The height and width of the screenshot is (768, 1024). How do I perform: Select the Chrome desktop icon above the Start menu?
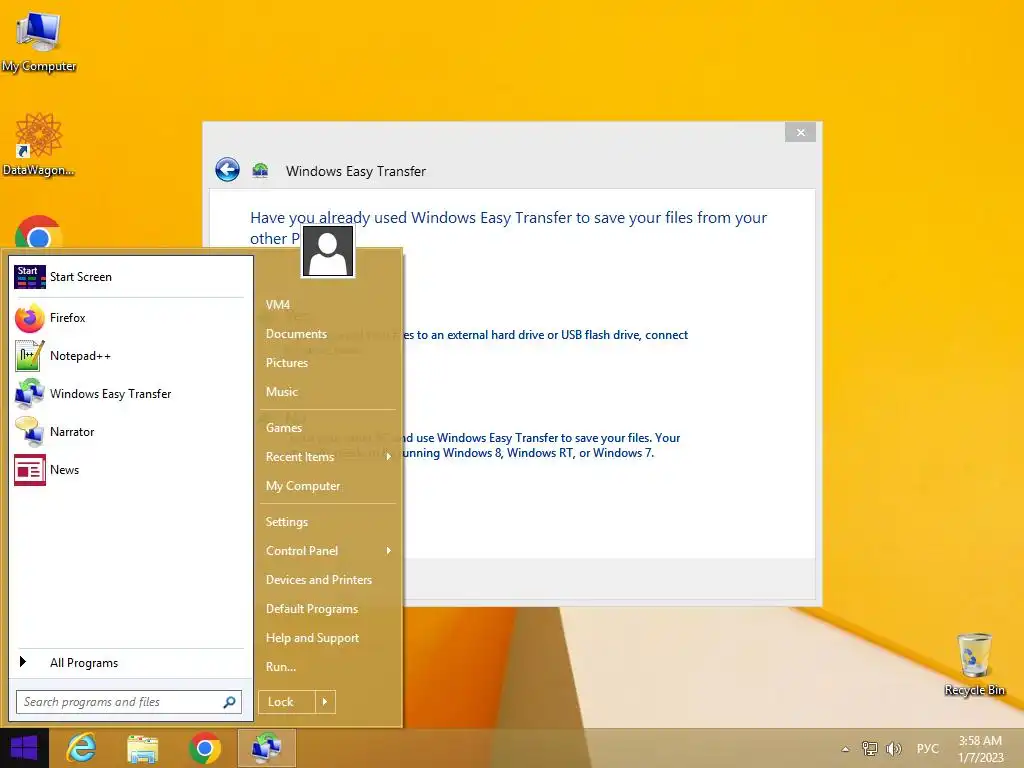click(39, 232)
